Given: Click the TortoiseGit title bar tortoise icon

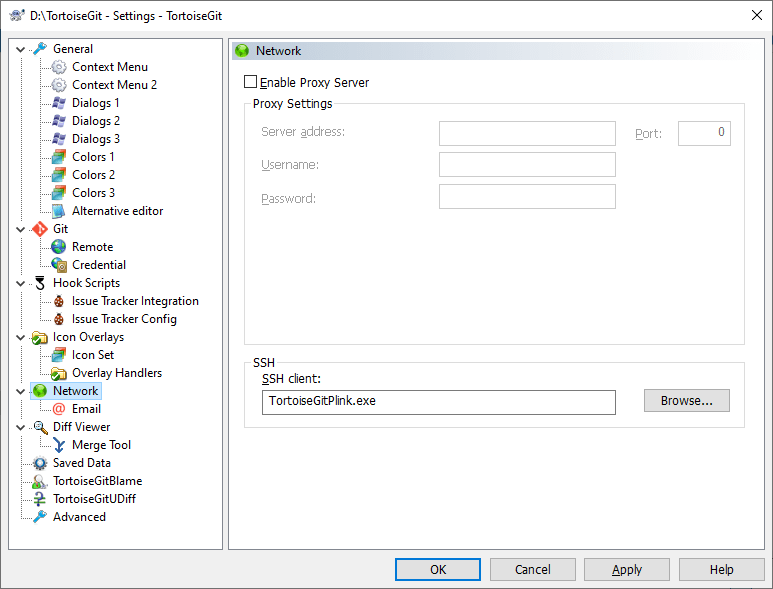Looking at the screenshot, I should point(17,15).
